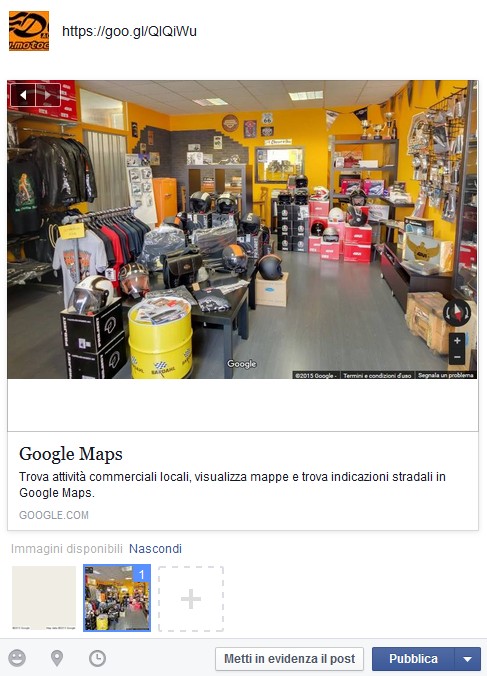Open the page profile logo
Screen dimensions: 487x676
pos(29,31)
